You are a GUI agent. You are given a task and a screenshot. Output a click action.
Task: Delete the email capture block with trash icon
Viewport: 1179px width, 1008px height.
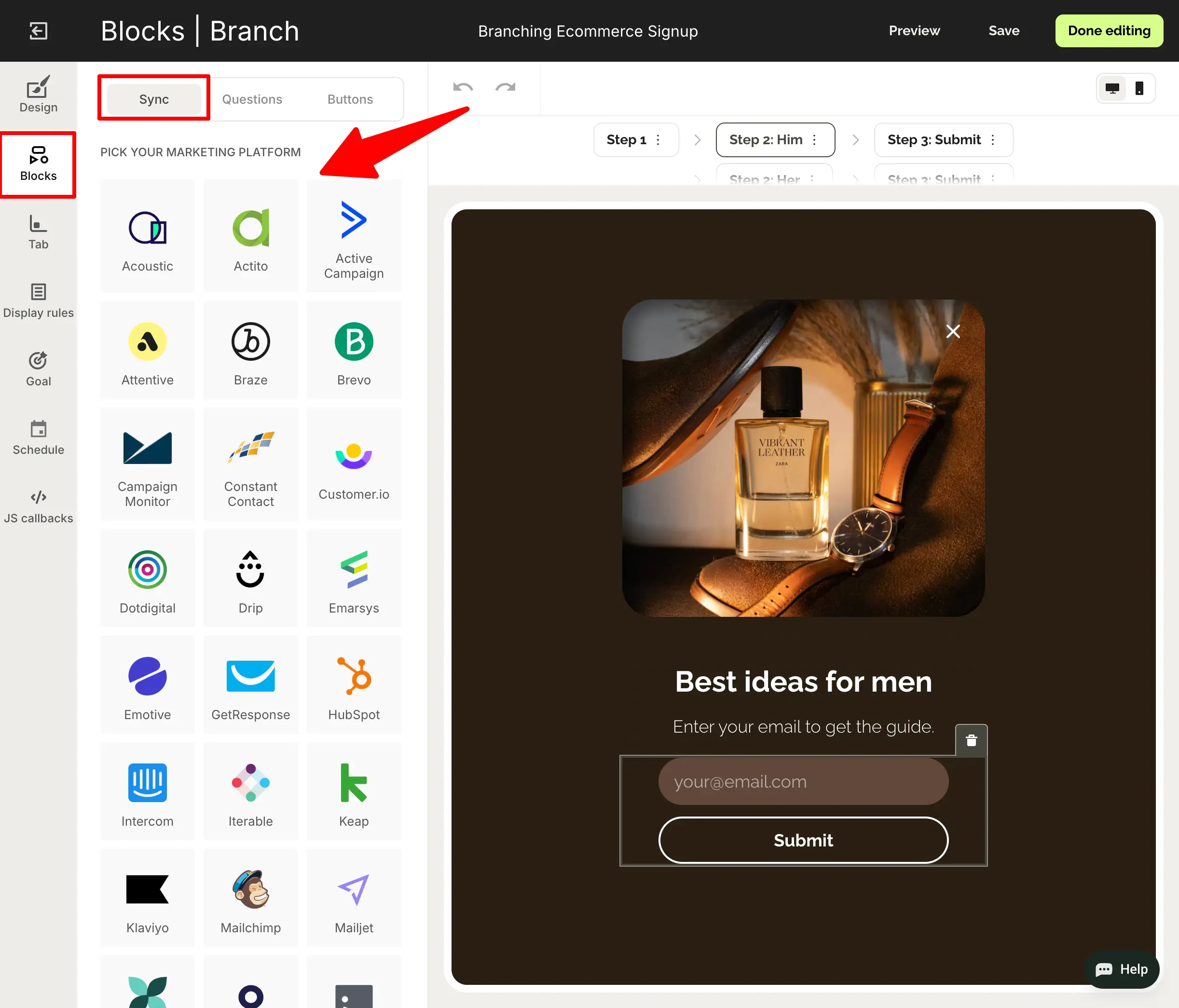971,741
